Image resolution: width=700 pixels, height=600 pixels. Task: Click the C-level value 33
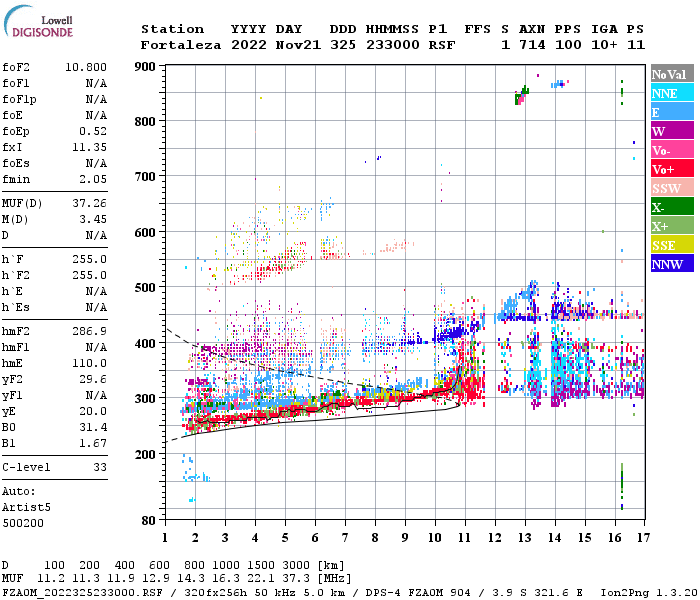pos(100,467)
